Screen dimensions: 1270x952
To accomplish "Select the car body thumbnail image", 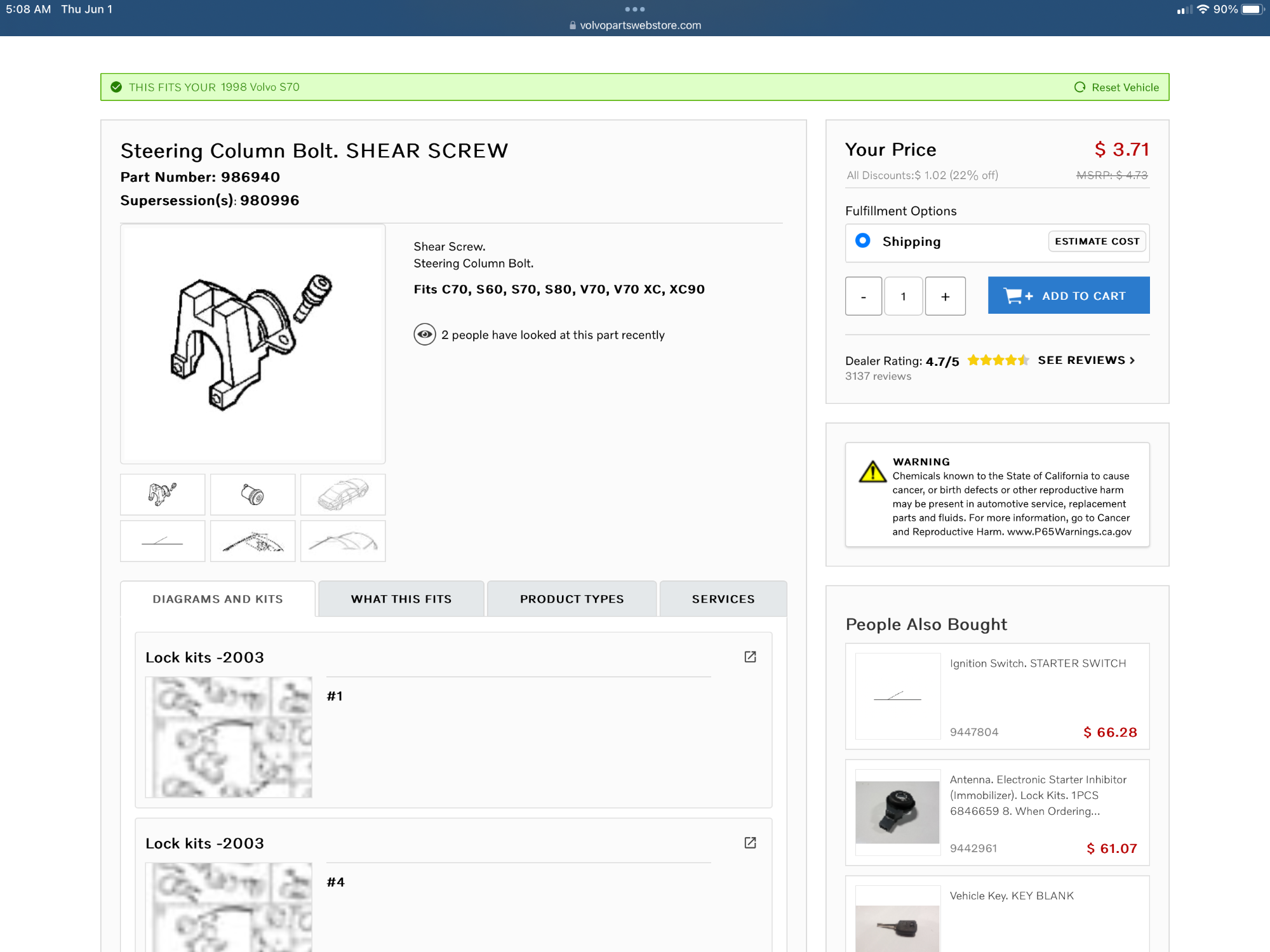I will [342, 494].
